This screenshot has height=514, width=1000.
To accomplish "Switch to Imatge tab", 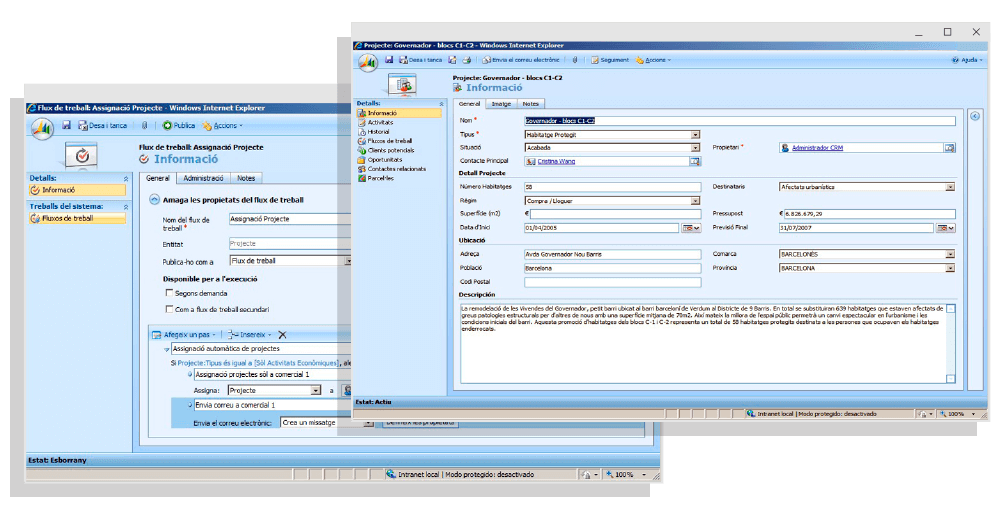I will 501,103.
